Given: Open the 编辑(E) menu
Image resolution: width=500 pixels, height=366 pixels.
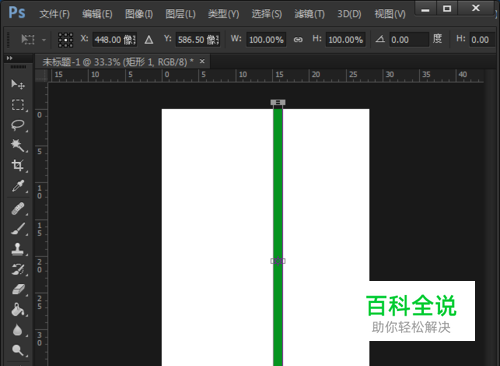Looking at the screenshot, I should click(x=97, y=14).
